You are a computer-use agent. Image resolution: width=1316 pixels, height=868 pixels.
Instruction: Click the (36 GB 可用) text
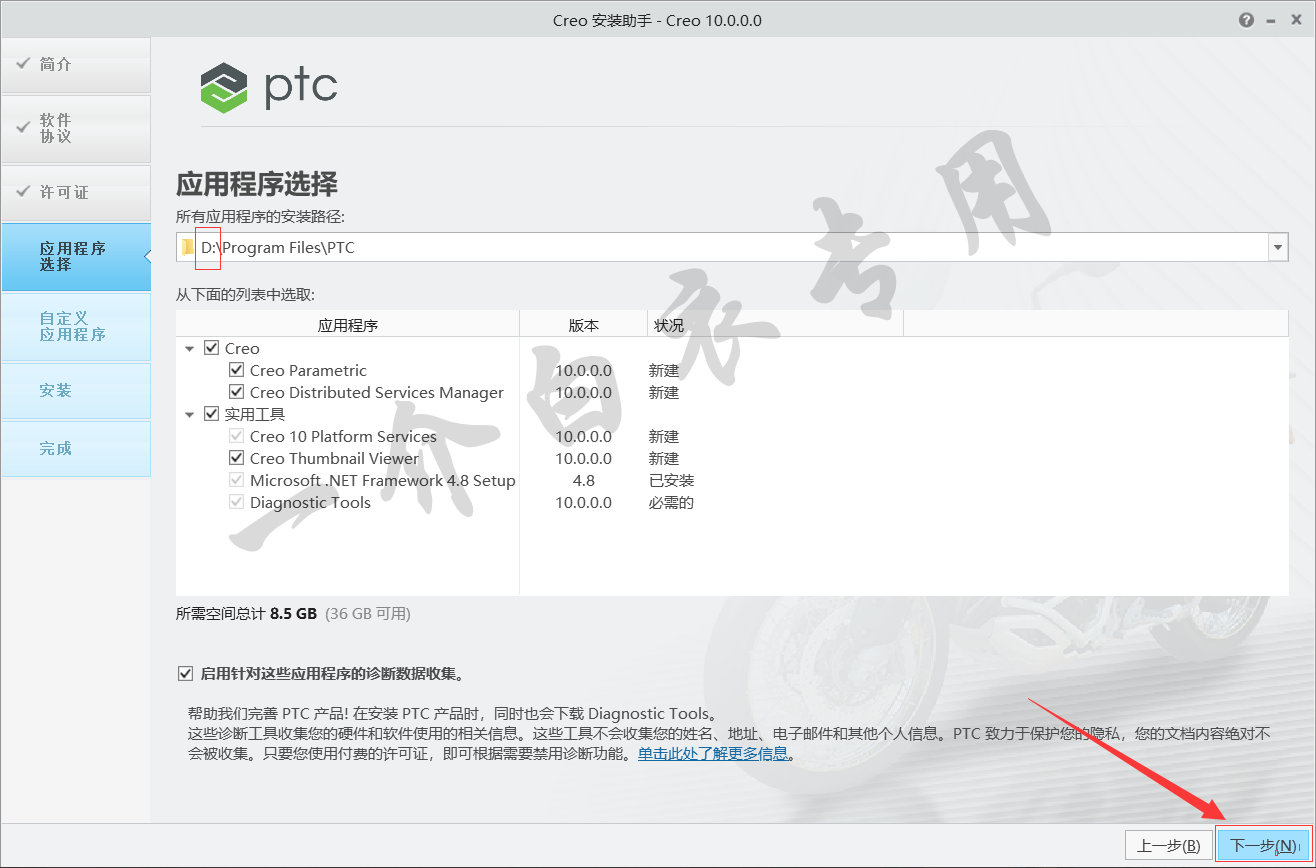tap(368, 613)
